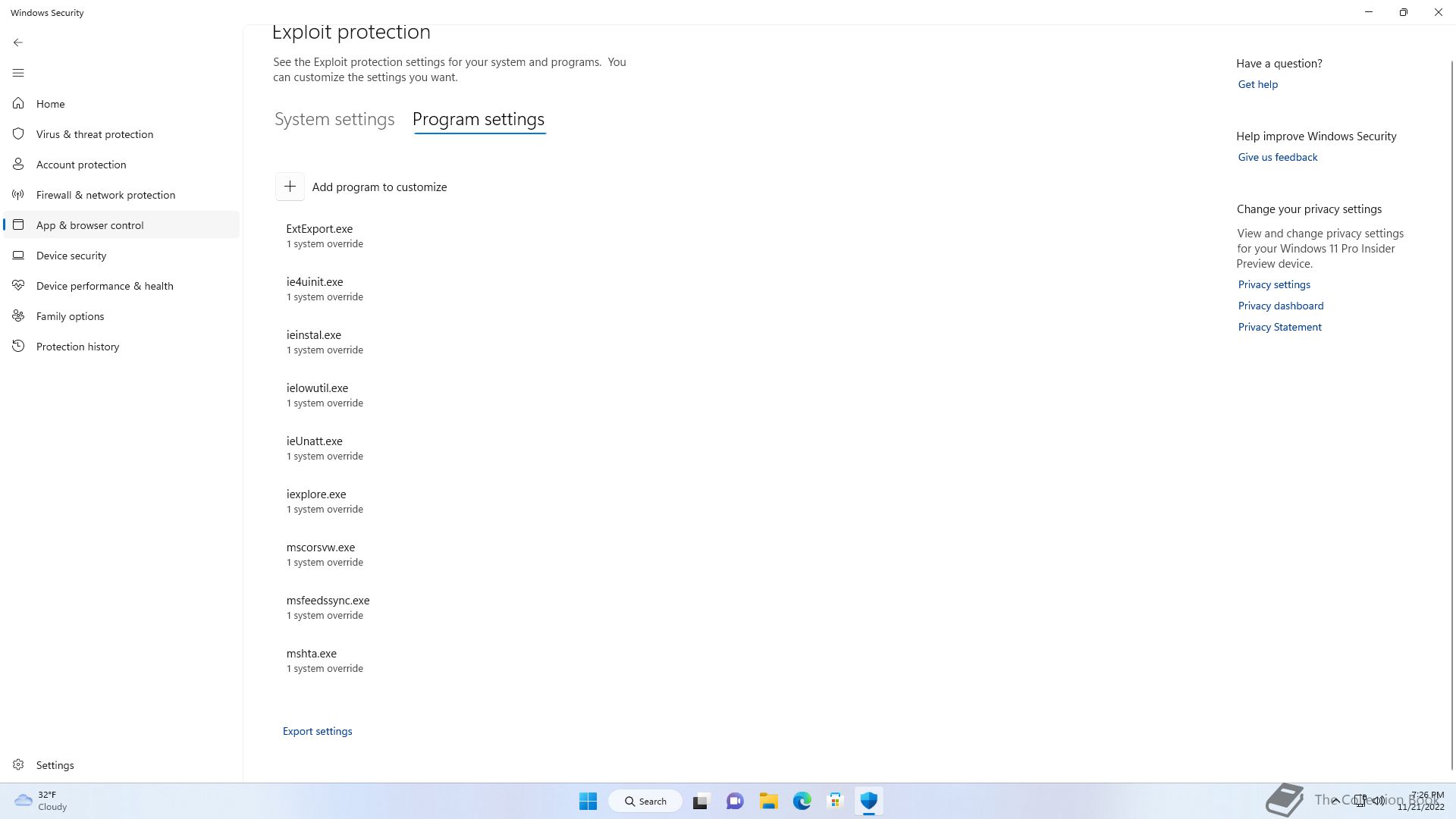Expand the ie4uinit.exe entry
The height and width of the screenshot is (819, 1456).
[x=325, y=288]
